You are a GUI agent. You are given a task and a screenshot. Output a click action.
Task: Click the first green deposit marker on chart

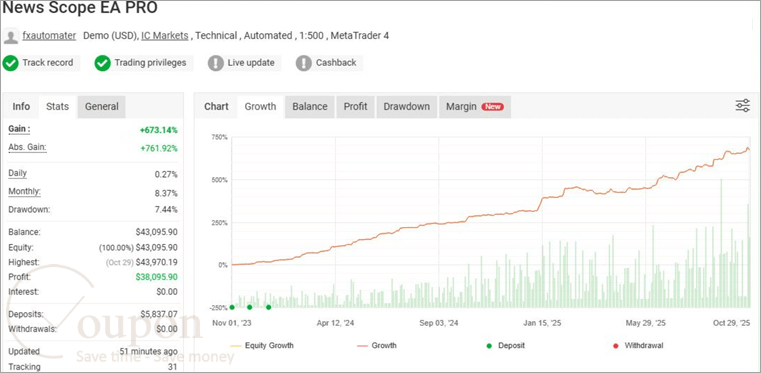click(x=232, y=307)
